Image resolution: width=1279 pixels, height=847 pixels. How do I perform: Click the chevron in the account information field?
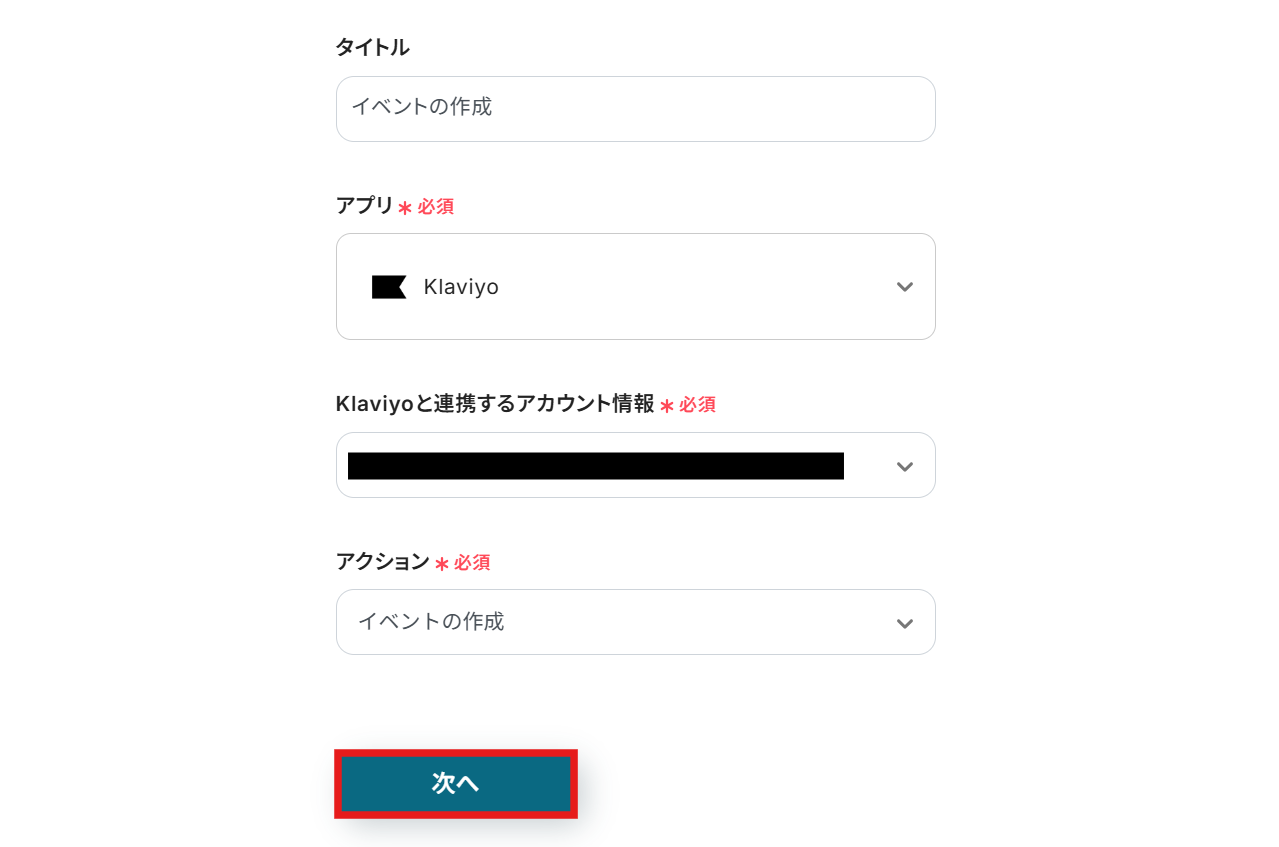[x=904, y=466]
